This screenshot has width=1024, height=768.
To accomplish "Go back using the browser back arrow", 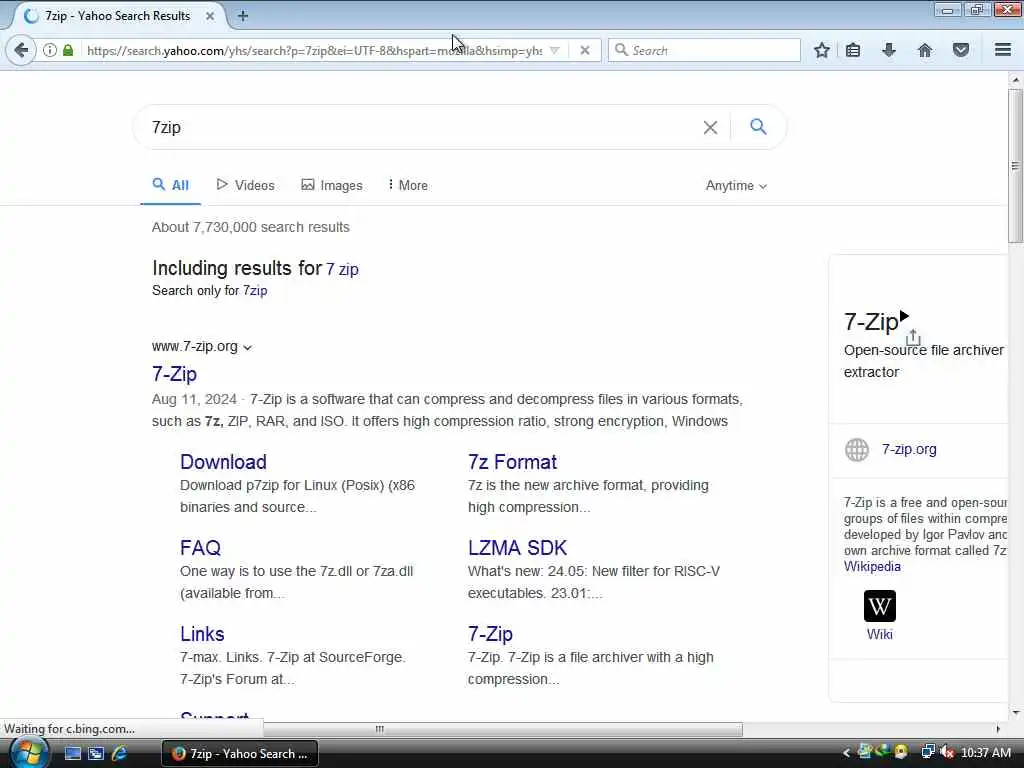I will [21, 50].
